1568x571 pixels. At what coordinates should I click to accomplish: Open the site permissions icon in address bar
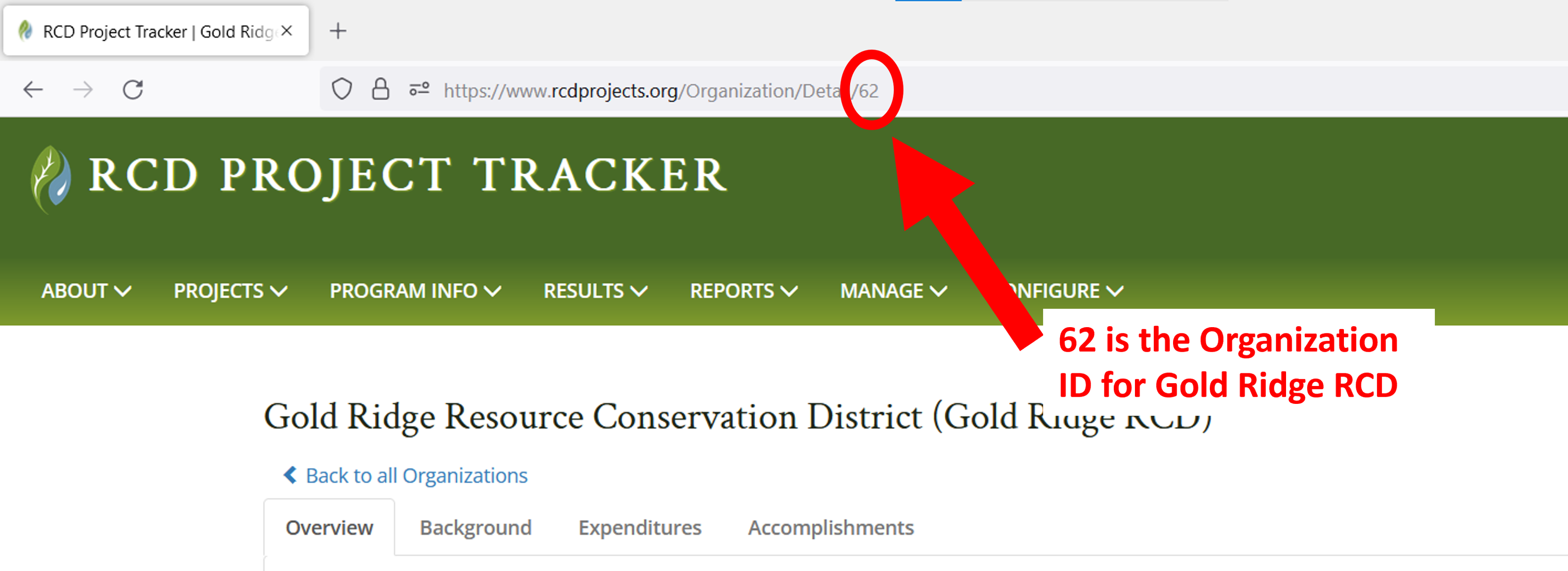[x=419, y=89]
